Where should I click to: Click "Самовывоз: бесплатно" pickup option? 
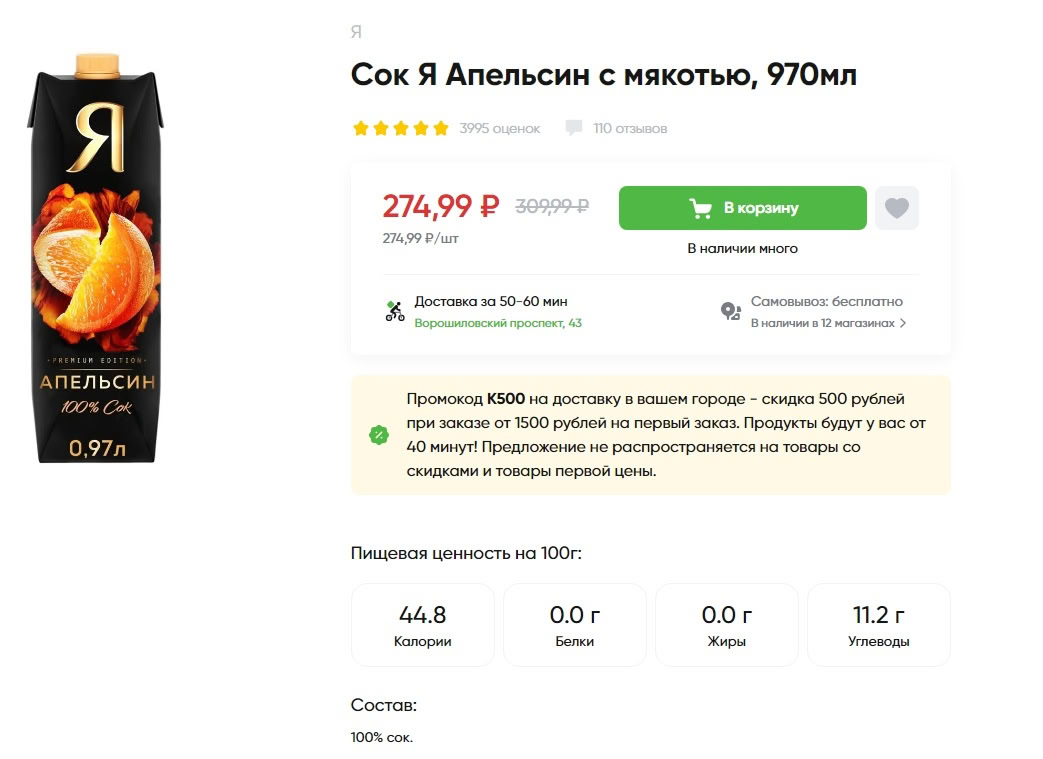click(x=827, y=301)
